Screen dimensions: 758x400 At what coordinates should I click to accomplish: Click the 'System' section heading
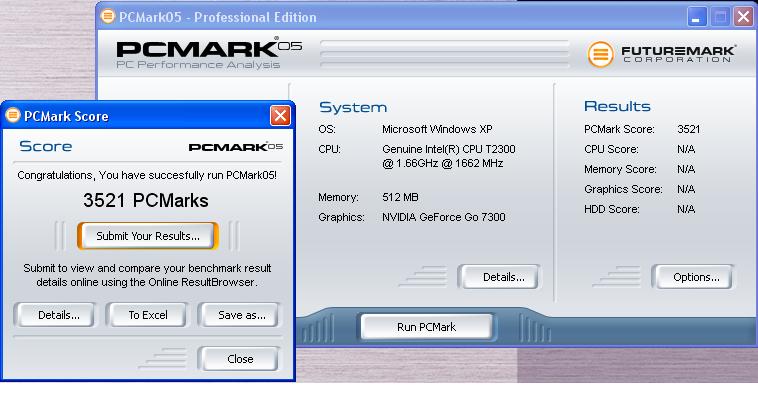tap(353, 107)
